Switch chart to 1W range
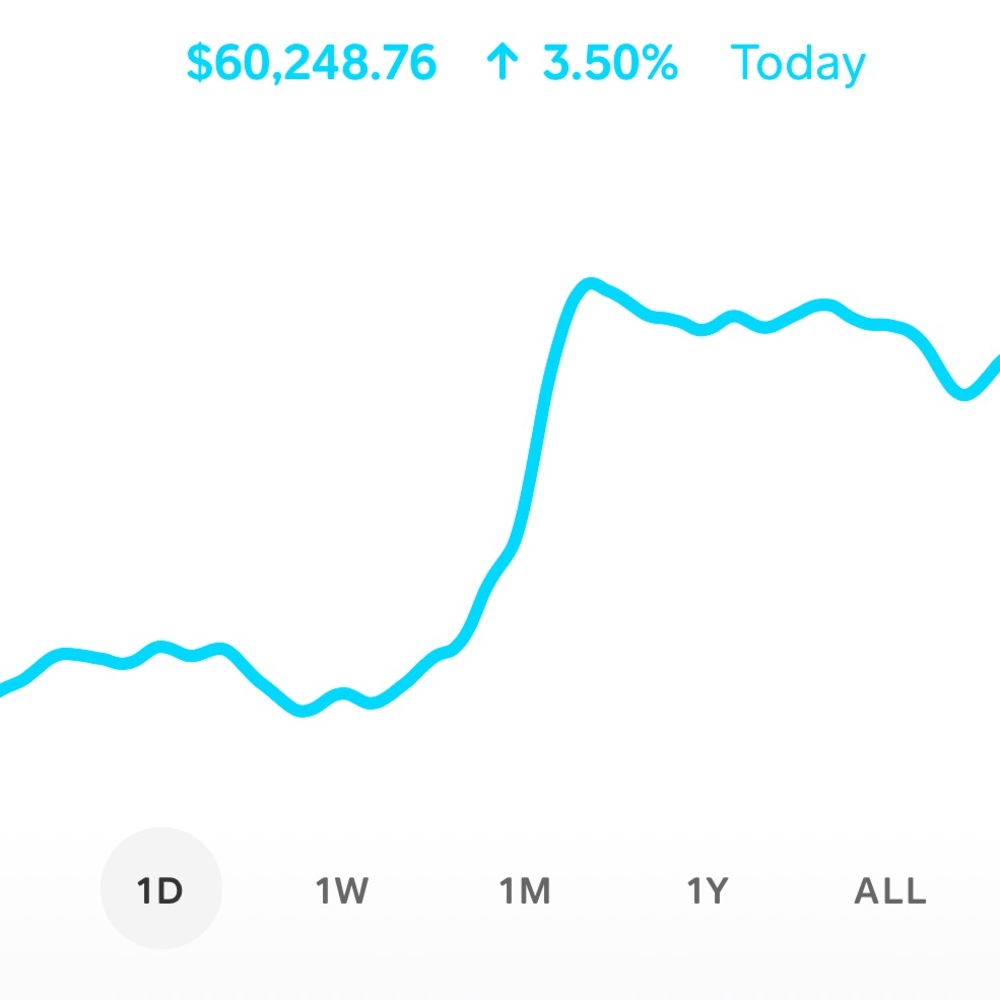This screenshot has height=1000, width=1000. [x=342, y=889]
